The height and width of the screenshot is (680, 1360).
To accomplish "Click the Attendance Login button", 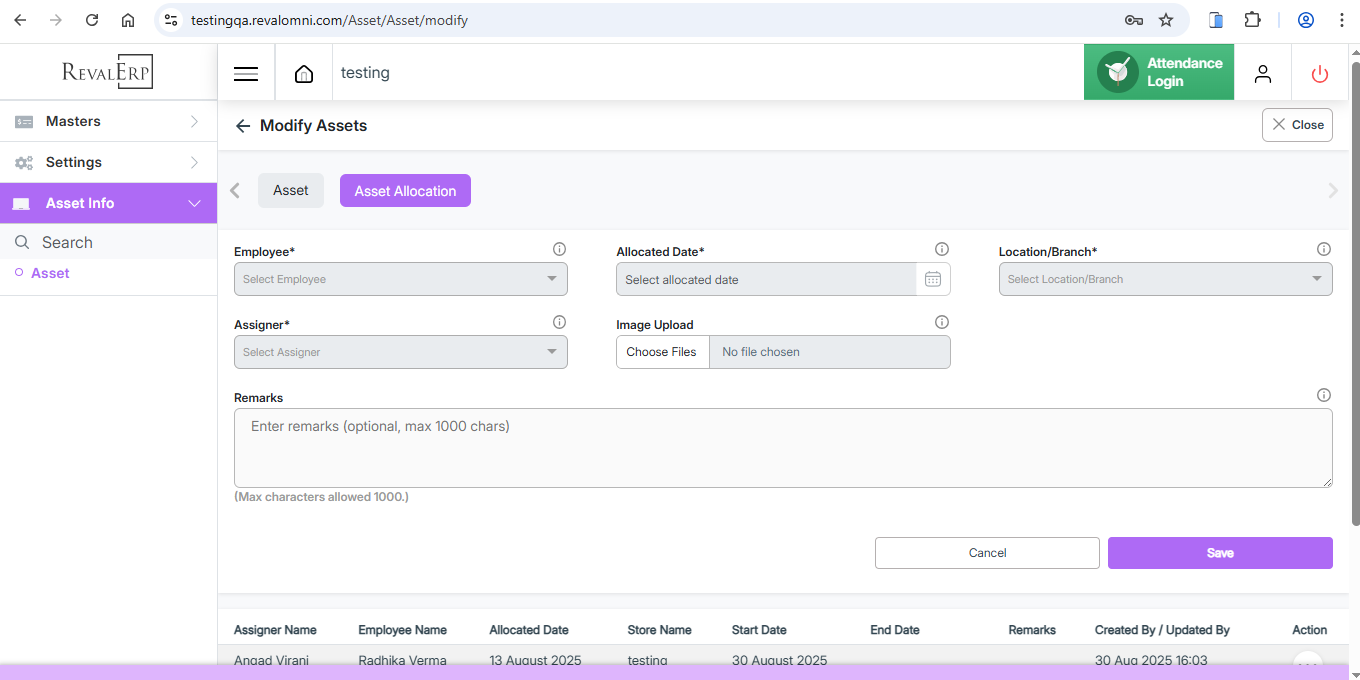I will [1159, 73].
